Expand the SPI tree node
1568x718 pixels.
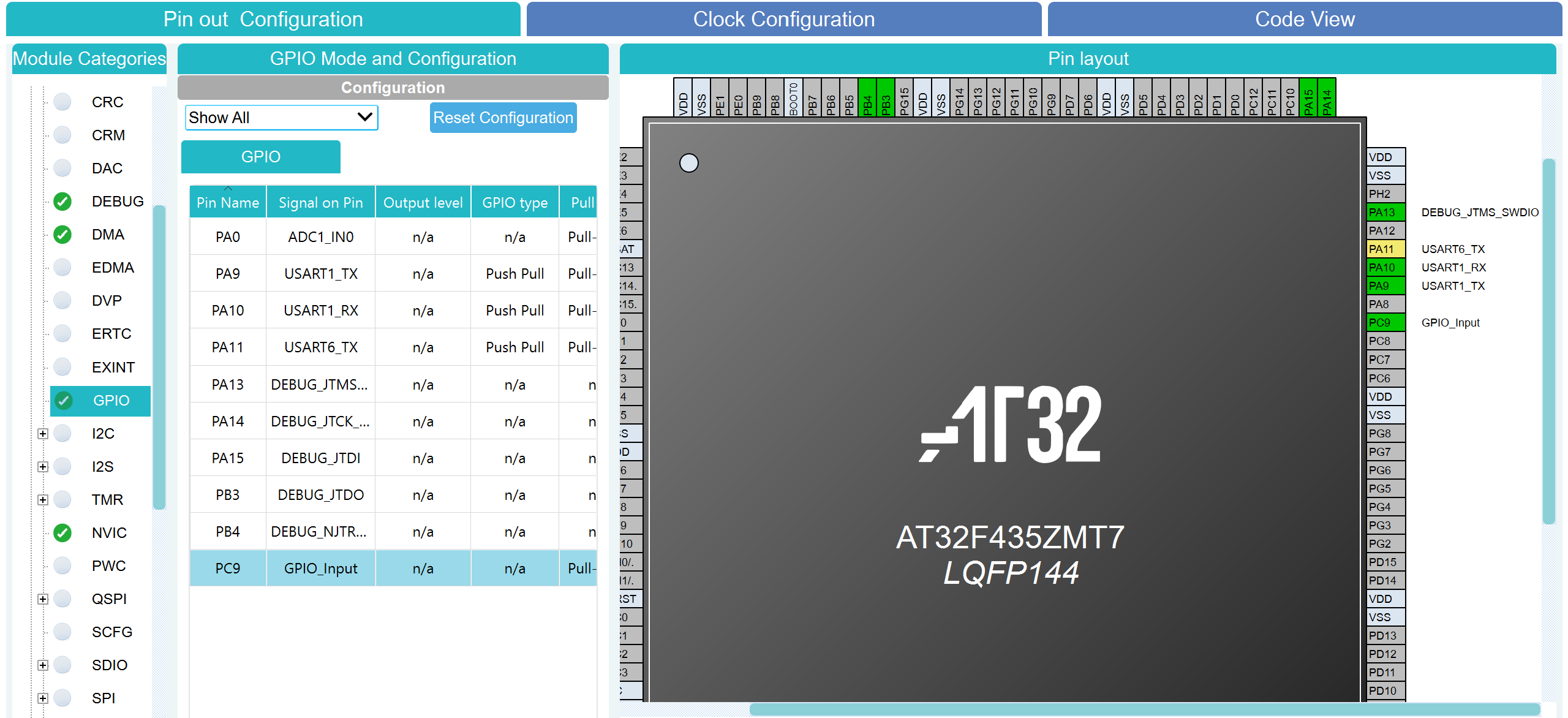(43, 698)
